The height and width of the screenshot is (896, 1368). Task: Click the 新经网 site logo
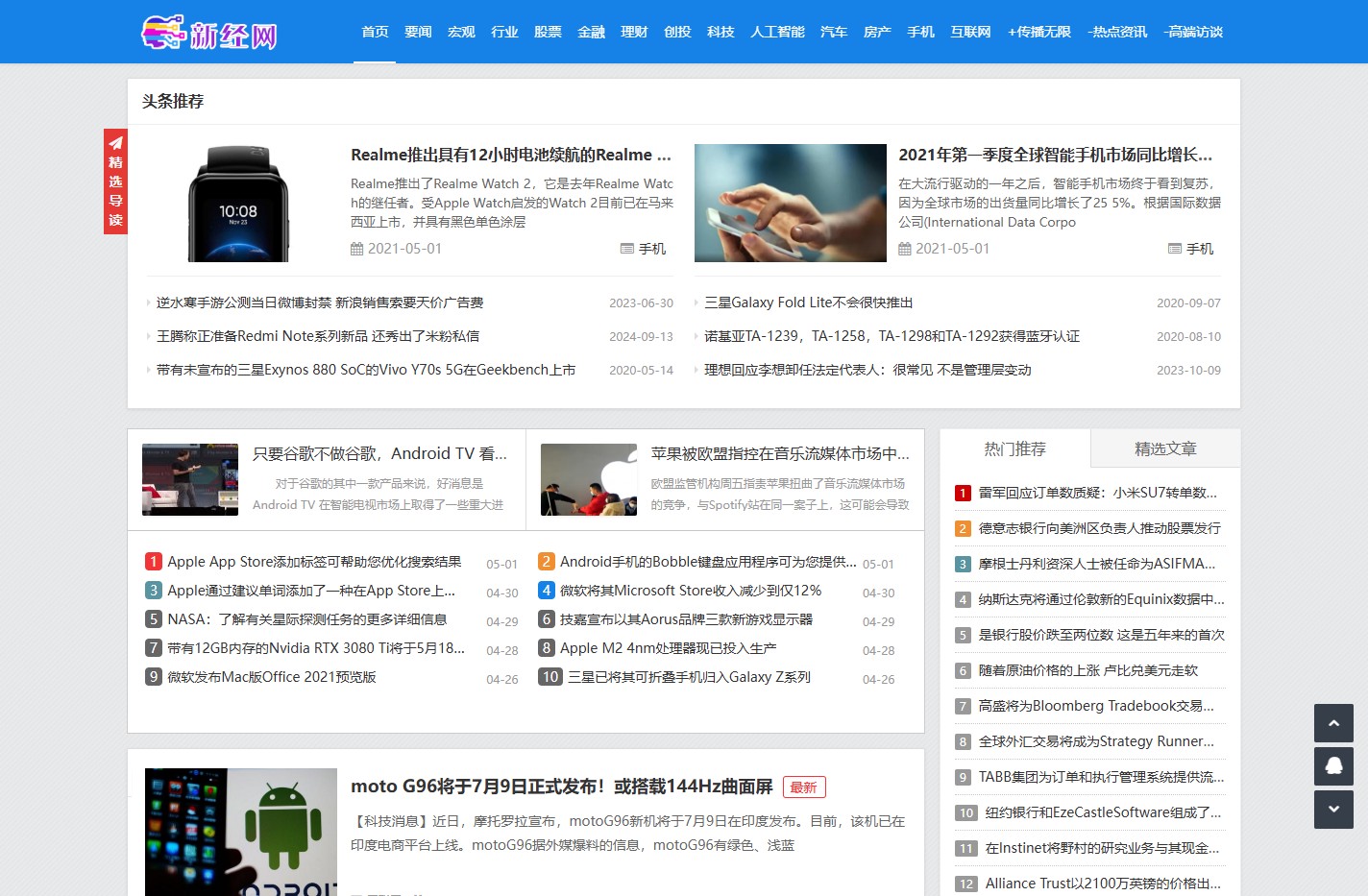click(x=209, y=33)
